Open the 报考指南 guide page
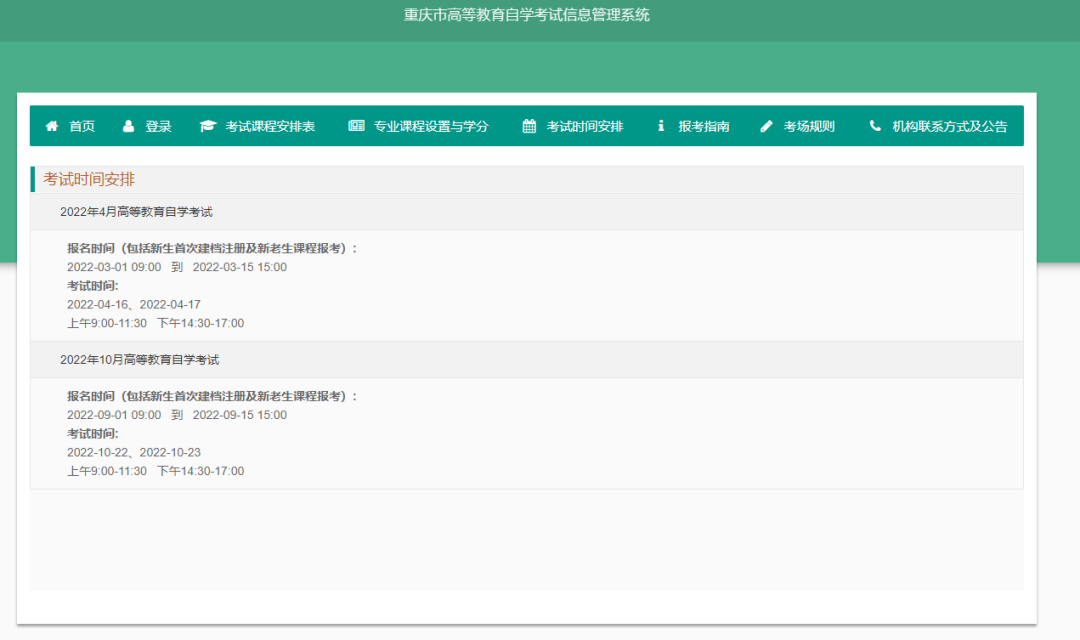 coord(706,126)
